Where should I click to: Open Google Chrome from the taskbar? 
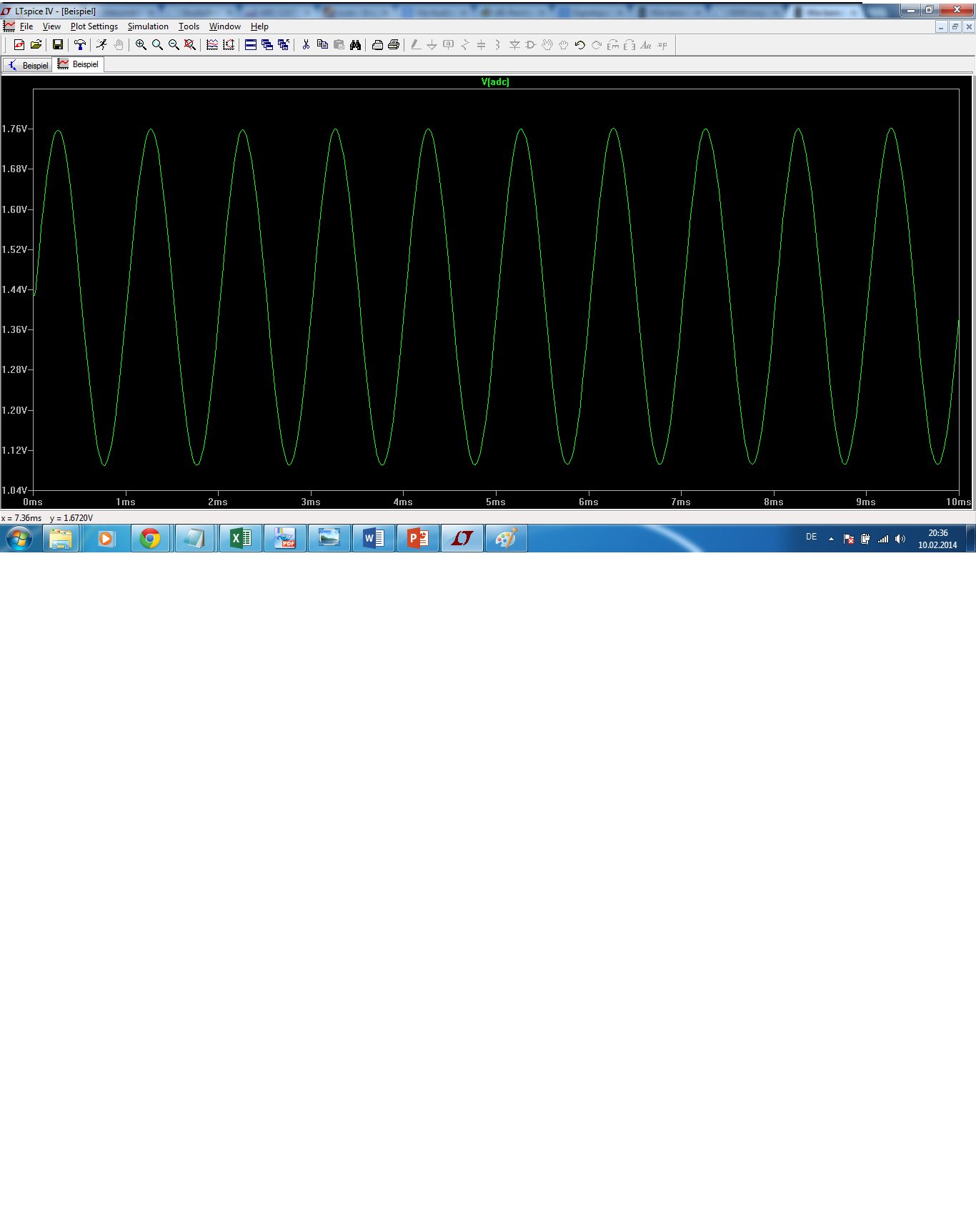pos(150,538)
